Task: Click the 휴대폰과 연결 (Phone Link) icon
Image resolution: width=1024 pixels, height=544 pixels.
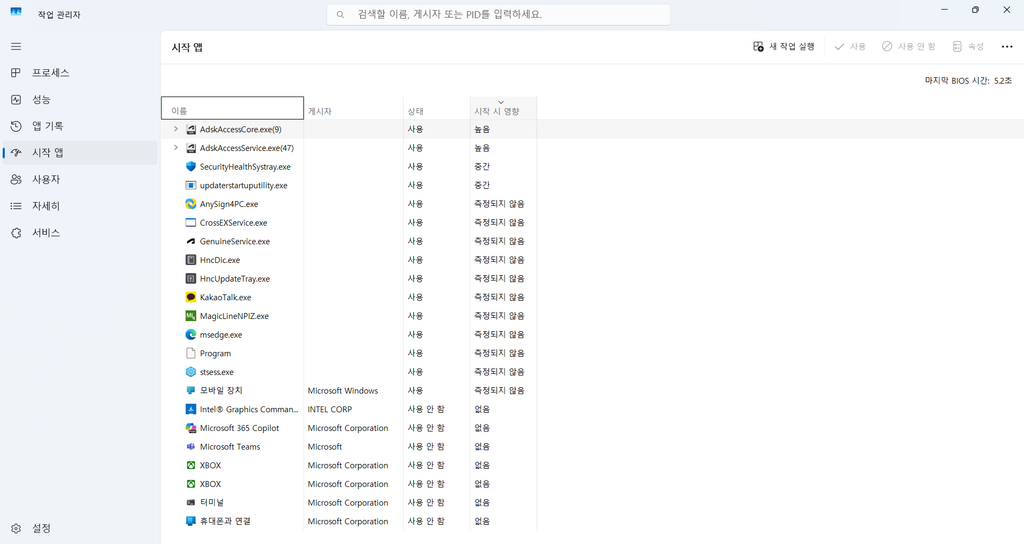Action: (x=191, y=521)
